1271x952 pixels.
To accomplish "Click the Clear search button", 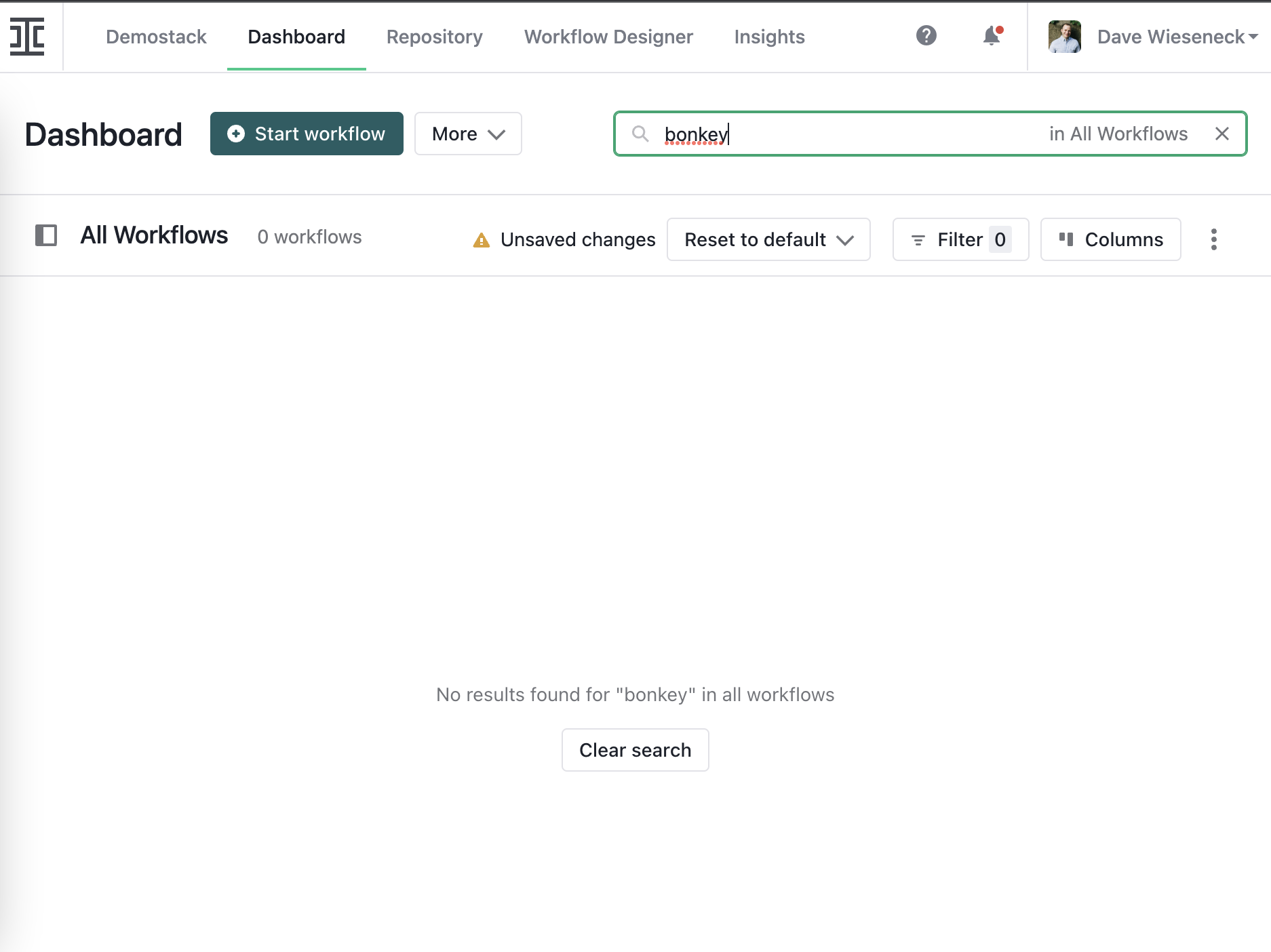I will (x=635, y=750).
